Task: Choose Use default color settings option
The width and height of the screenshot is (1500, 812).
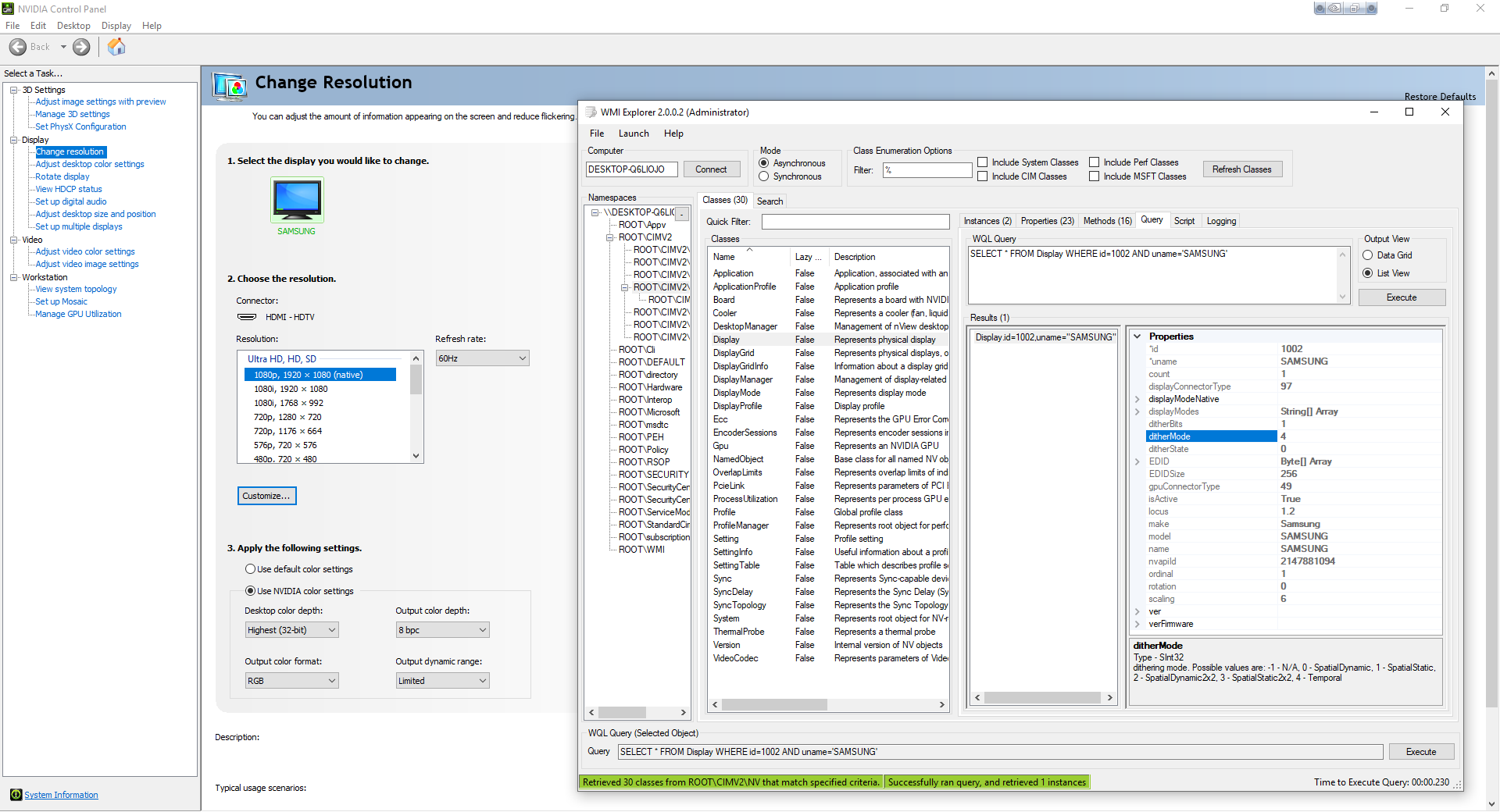Action: 251,569
